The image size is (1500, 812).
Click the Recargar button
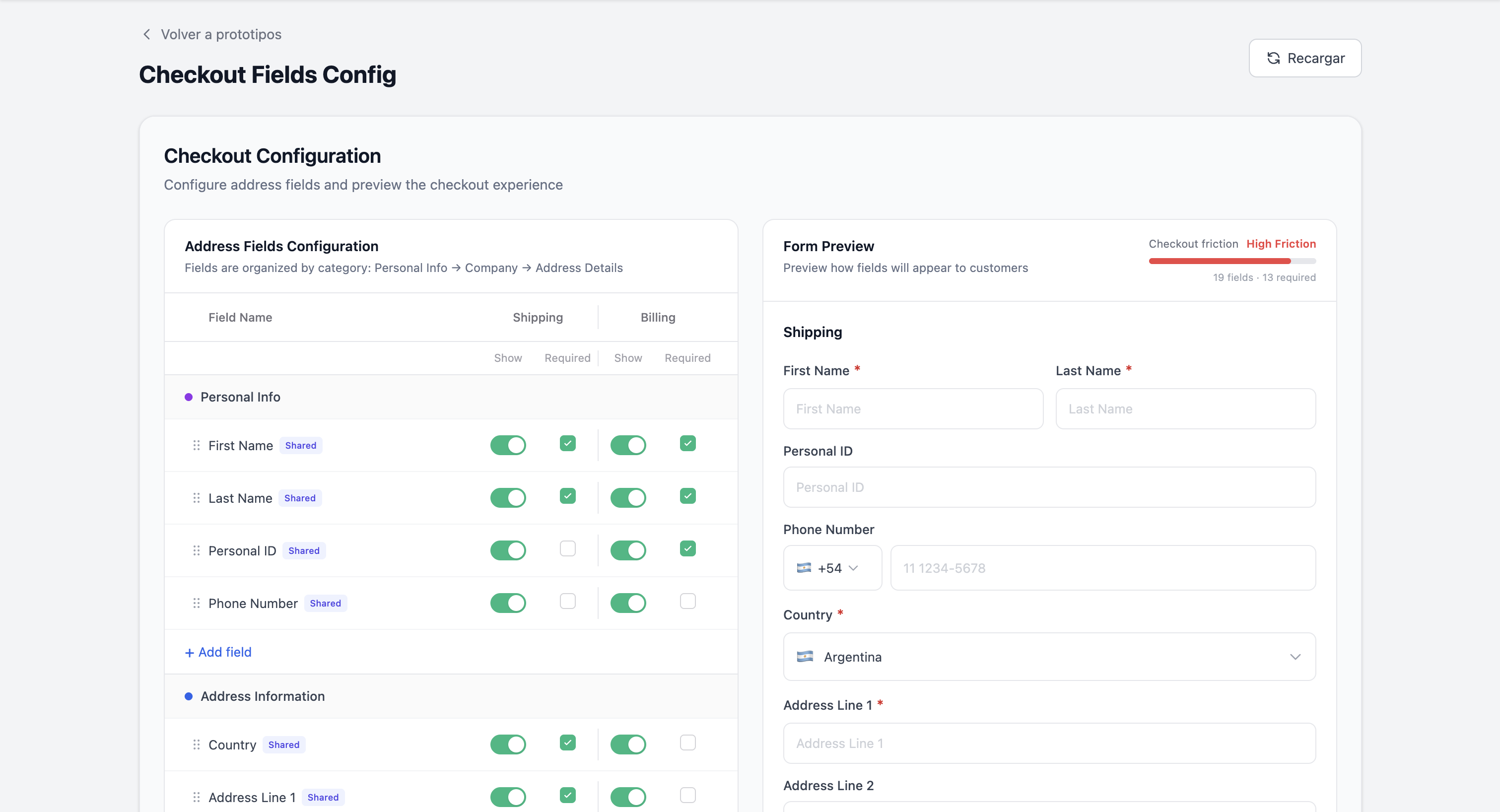[1304, 58]
